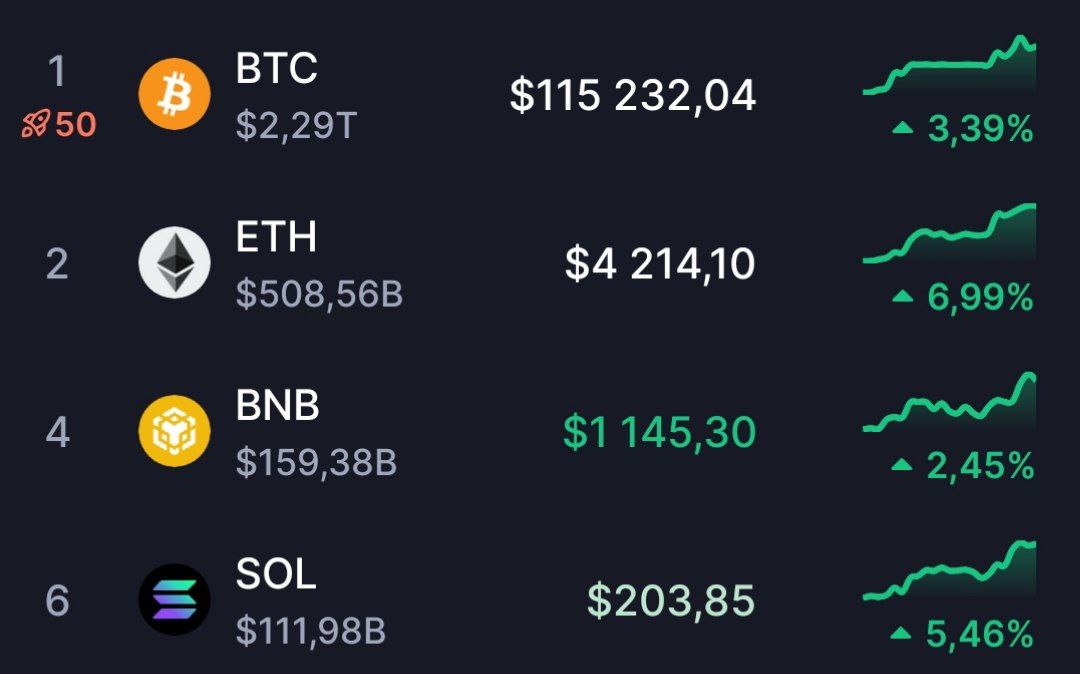The height and width of the screenshot is (674, 1080).
Task: Open the BTC ticker name
Action: pyautogui.click(x=276, y=69)
